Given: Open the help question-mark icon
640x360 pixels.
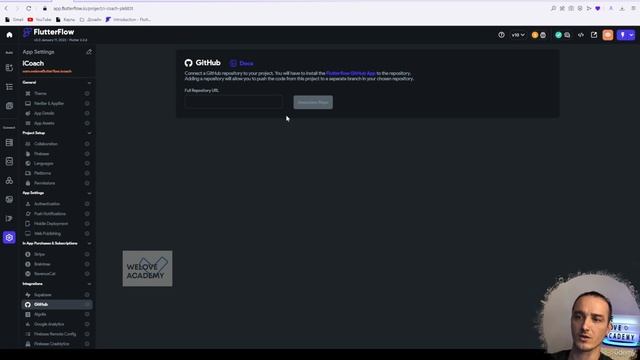Looking at the screenshot, I should (501, 35).
